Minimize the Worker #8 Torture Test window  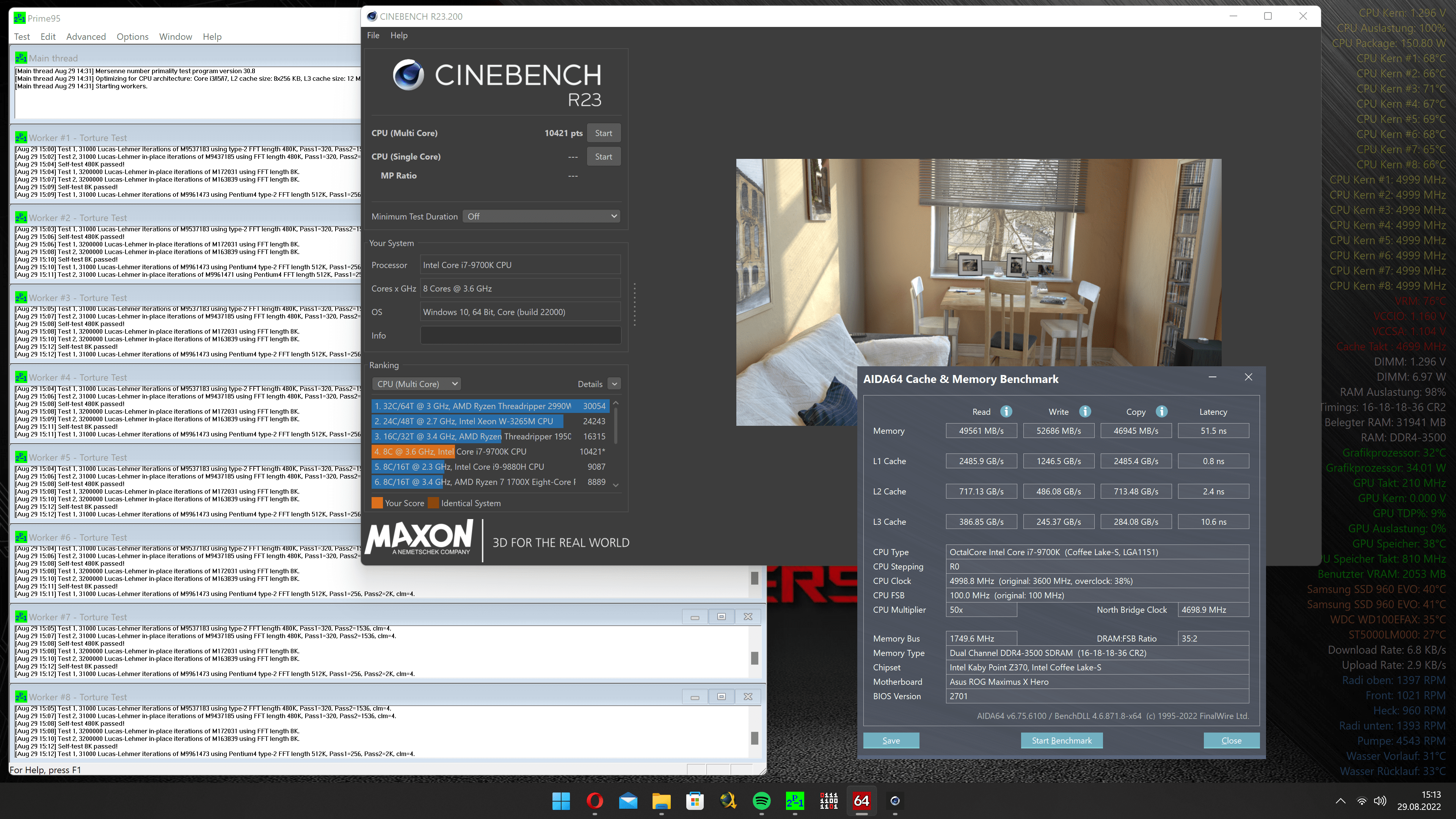pos(695,697)
